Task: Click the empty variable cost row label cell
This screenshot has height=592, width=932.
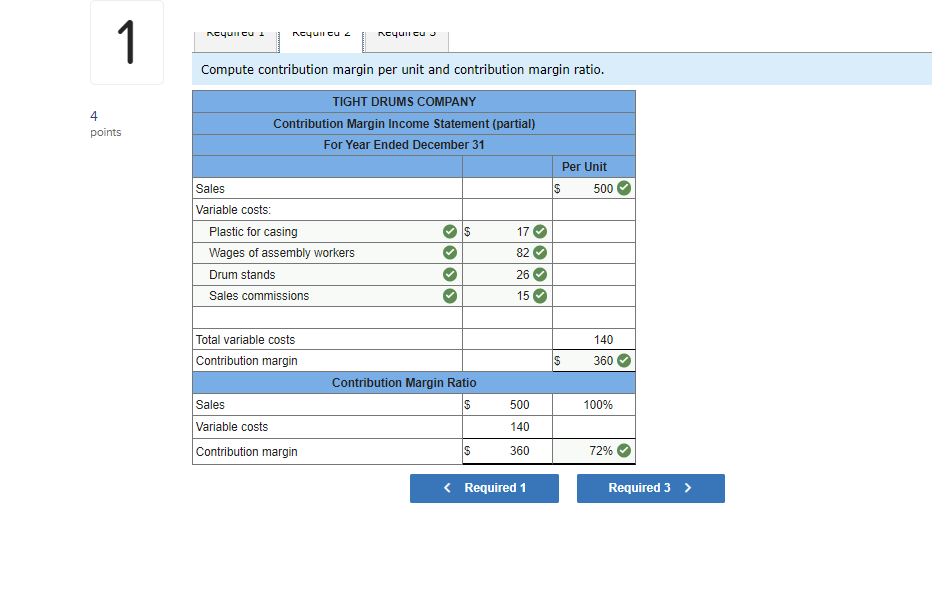Action: 328,317
